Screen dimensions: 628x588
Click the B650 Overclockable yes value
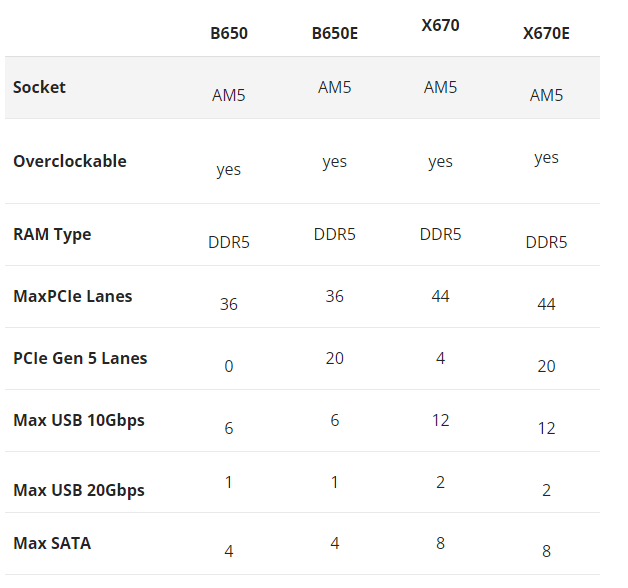coord(228,170)
